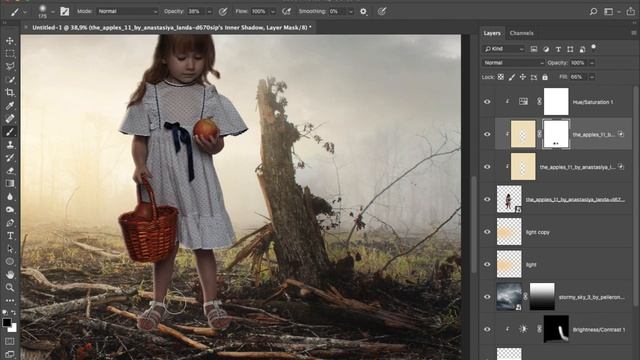Swap foreground and background colors
This screenshot has width=640, height=360.
(x=13, y=312)
